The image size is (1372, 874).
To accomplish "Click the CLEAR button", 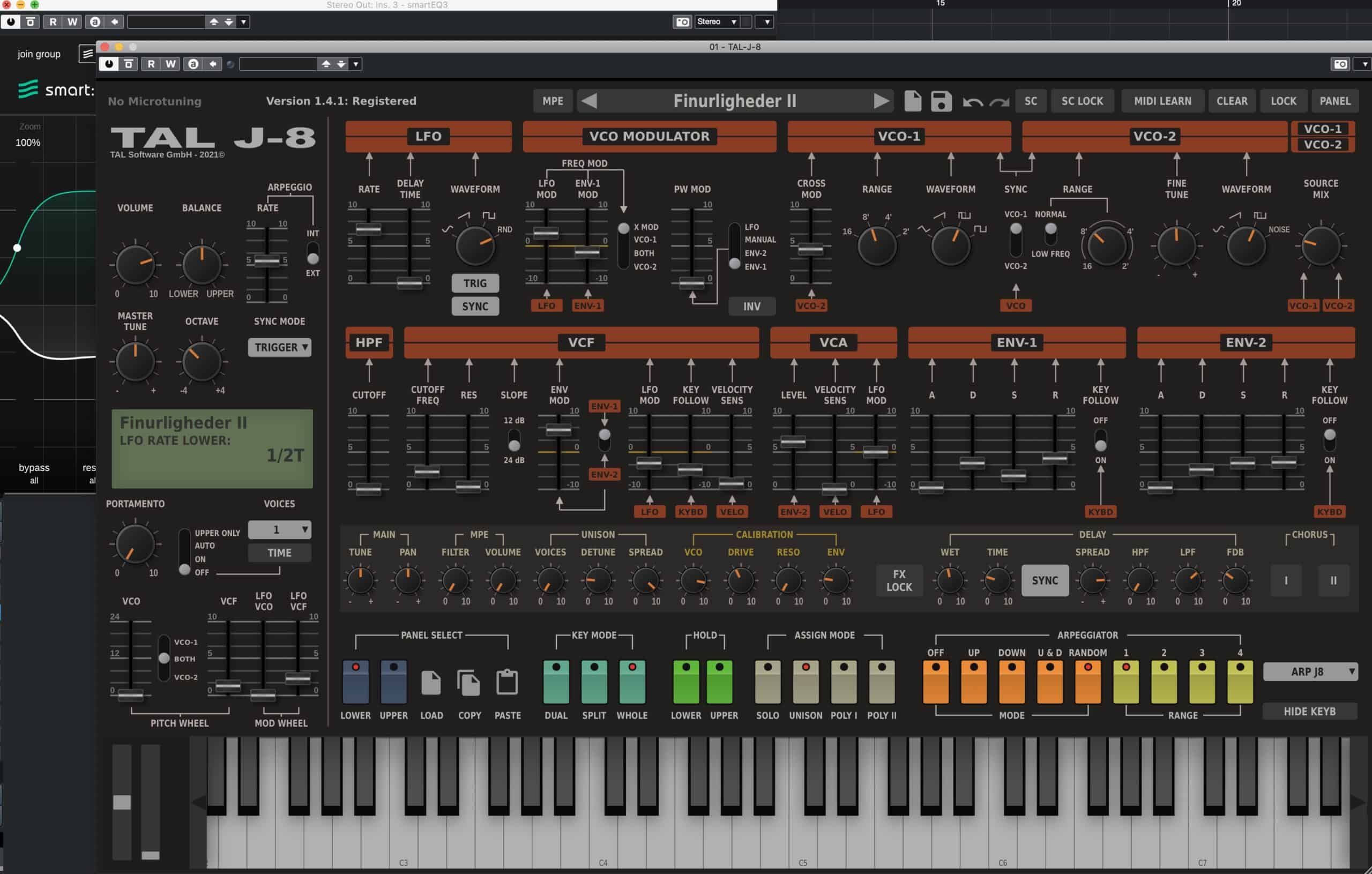I will pos(1232,101).
